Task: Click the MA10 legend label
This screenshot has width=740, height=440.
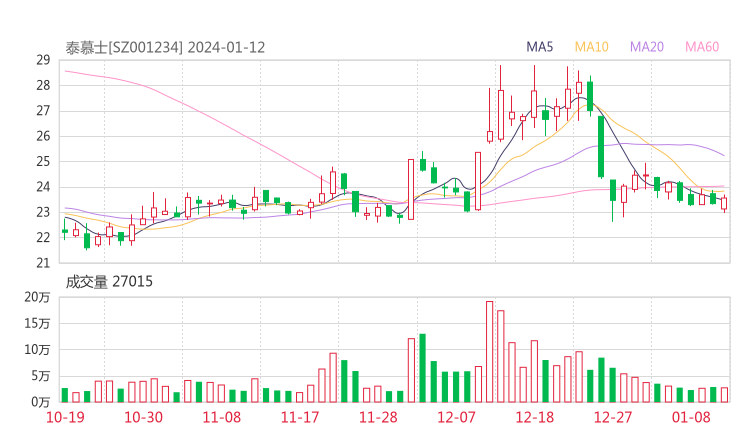Action: [x=591, y=47]
